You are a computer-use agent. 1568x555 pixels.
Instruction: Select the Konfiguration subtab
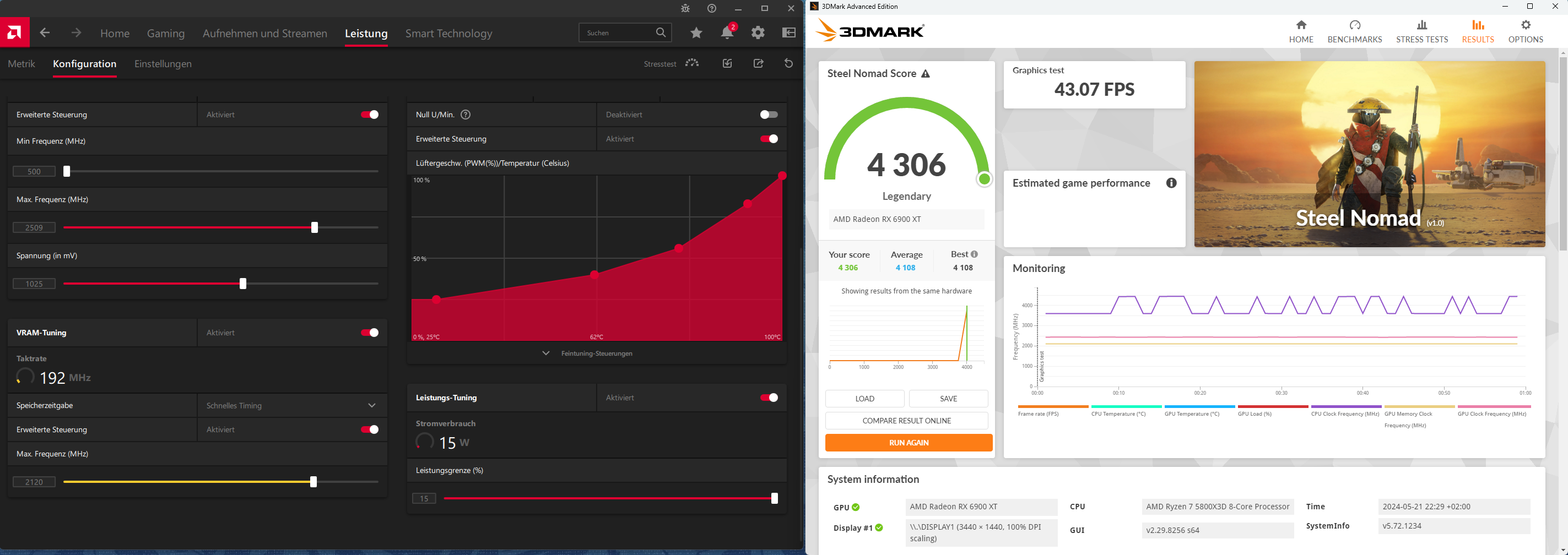coord(85,64)
